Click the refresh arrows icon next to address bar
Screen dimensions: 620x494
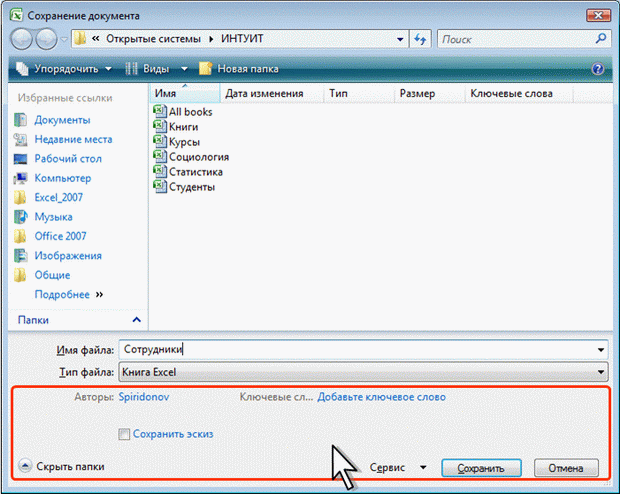419,39
